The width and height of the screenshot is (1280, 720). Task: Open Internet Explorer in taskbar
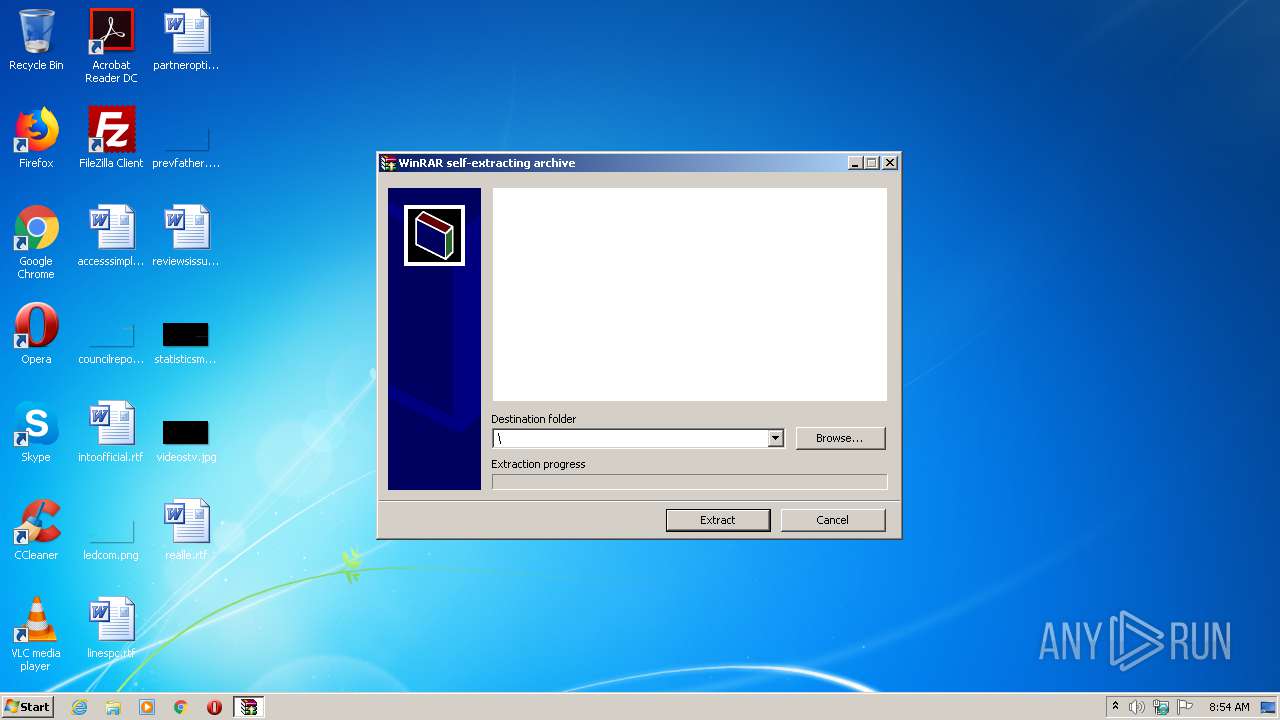click(x=79, y=707)
